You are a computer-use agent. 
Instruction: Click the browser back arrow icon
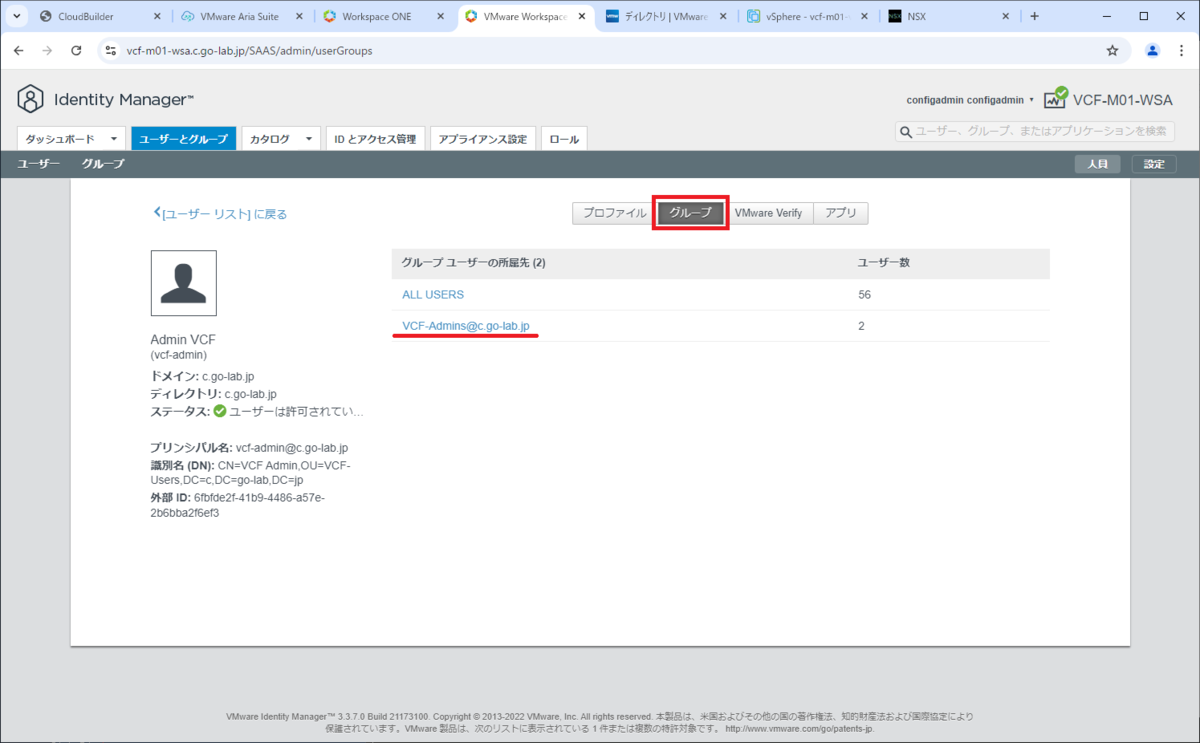click(18, 50)
